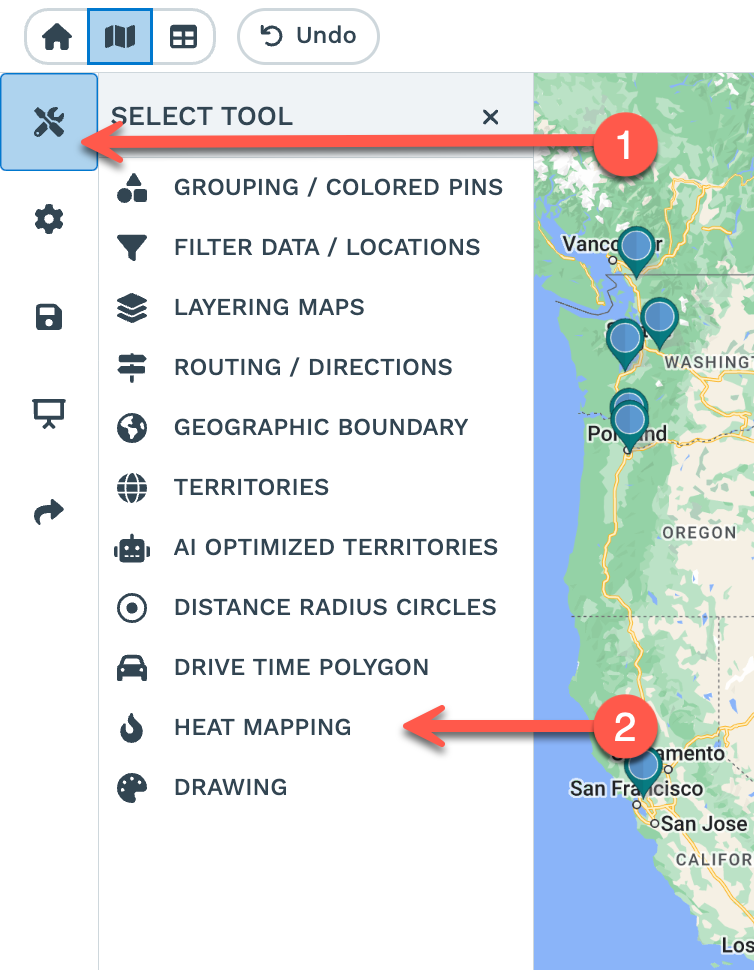This screenshot has height=970, width=754.
Task: Open settings gear in sidebar
Action: tap(49, 219)
